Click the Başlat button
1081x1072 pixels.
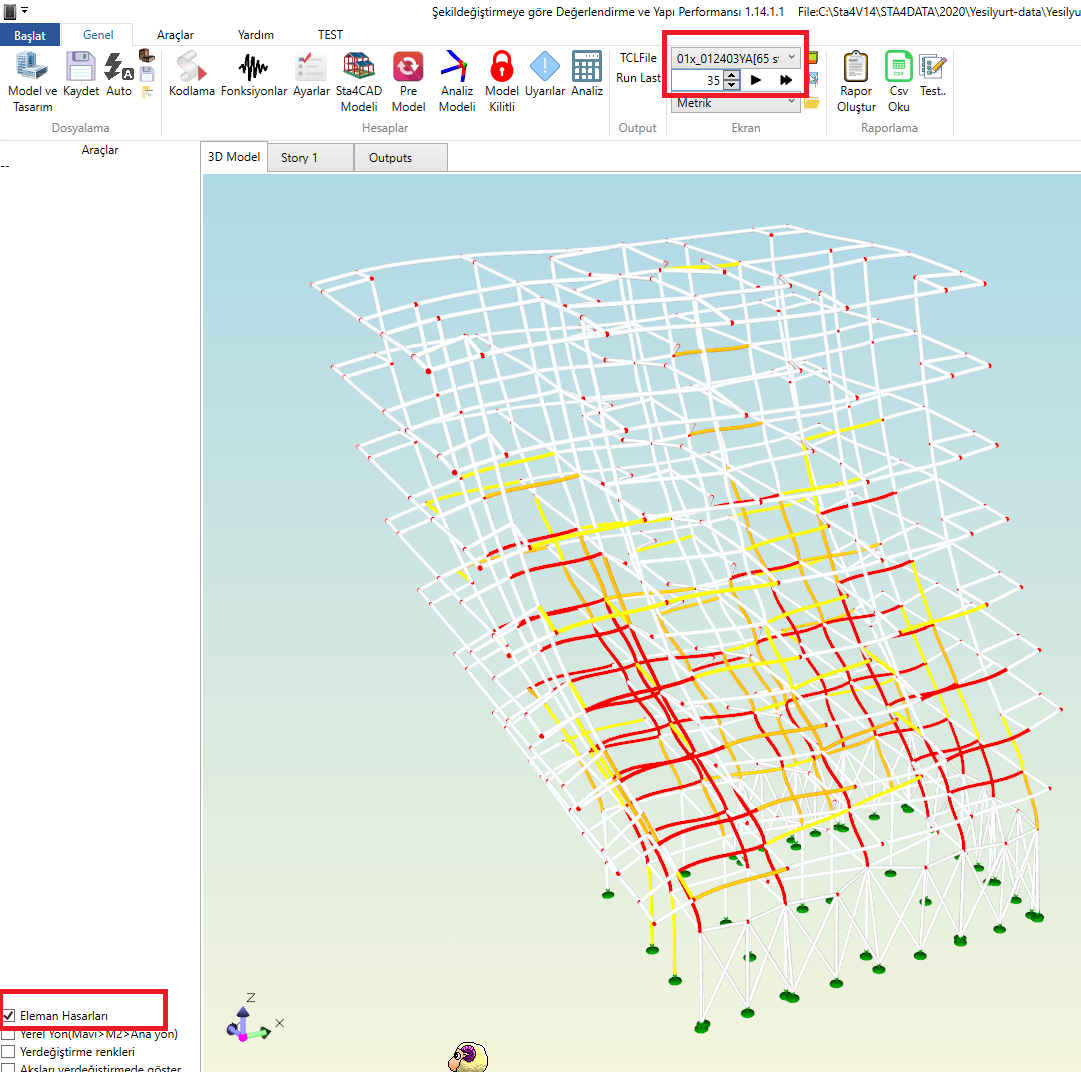pyautogui.click(x=30, y=35)
